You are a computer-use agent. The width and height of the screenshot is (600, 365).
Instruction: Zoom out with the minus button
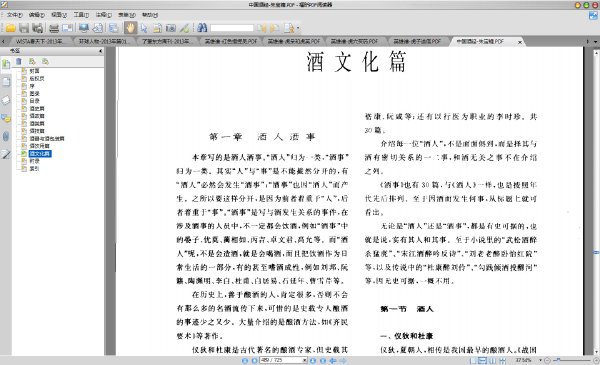click(x=547, y=360)
